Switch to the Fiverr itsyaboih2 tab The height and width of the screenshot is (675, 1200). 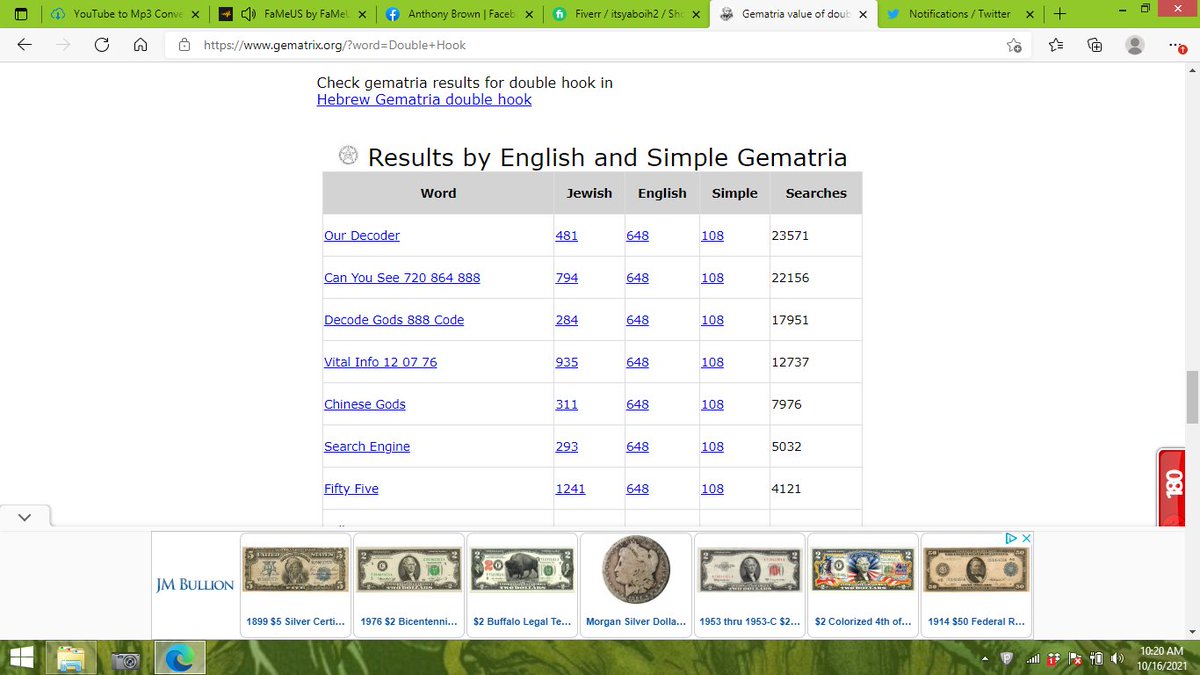pos(626,14)
